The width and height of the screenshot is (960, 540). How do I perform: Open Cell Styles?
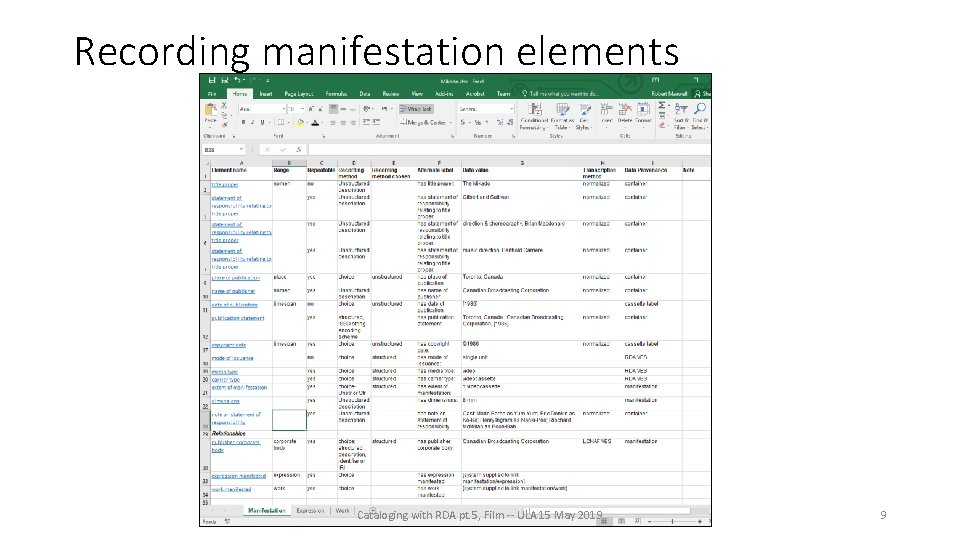[584, 116]
